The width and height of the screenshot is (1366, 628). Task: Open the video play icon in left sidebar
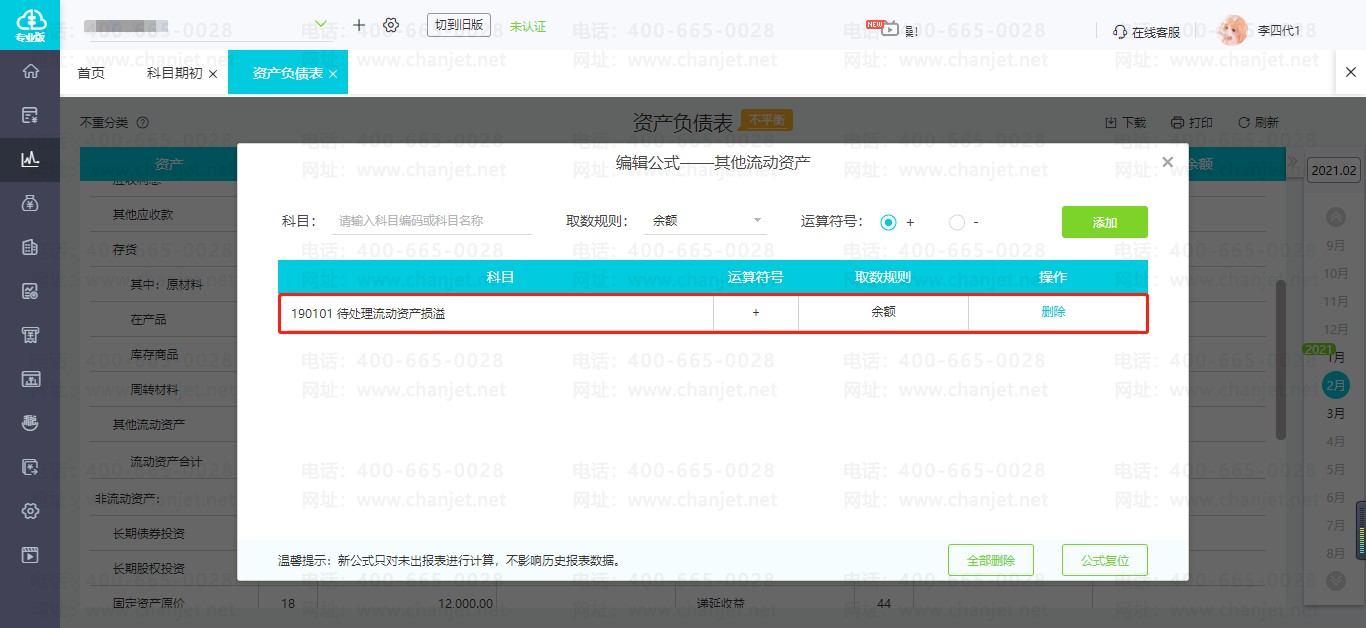[x=30, y=555]
